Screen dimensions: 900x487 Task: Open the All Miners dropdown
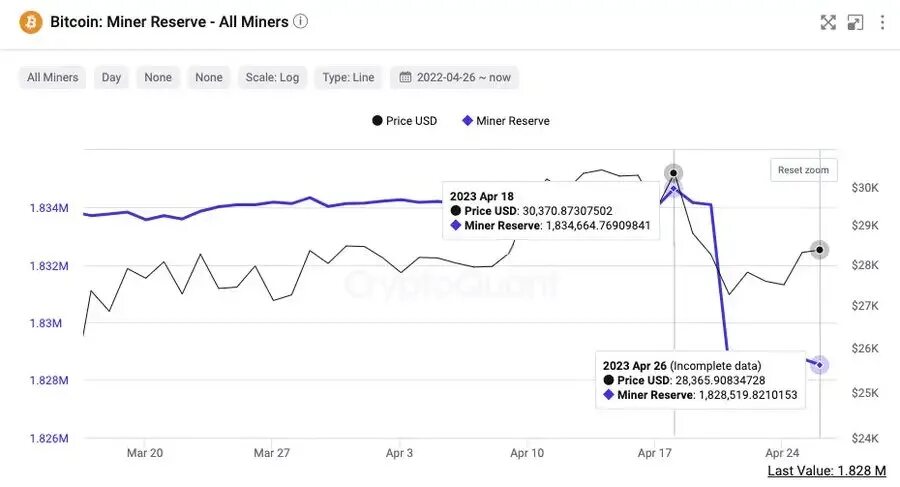[52, 77]
